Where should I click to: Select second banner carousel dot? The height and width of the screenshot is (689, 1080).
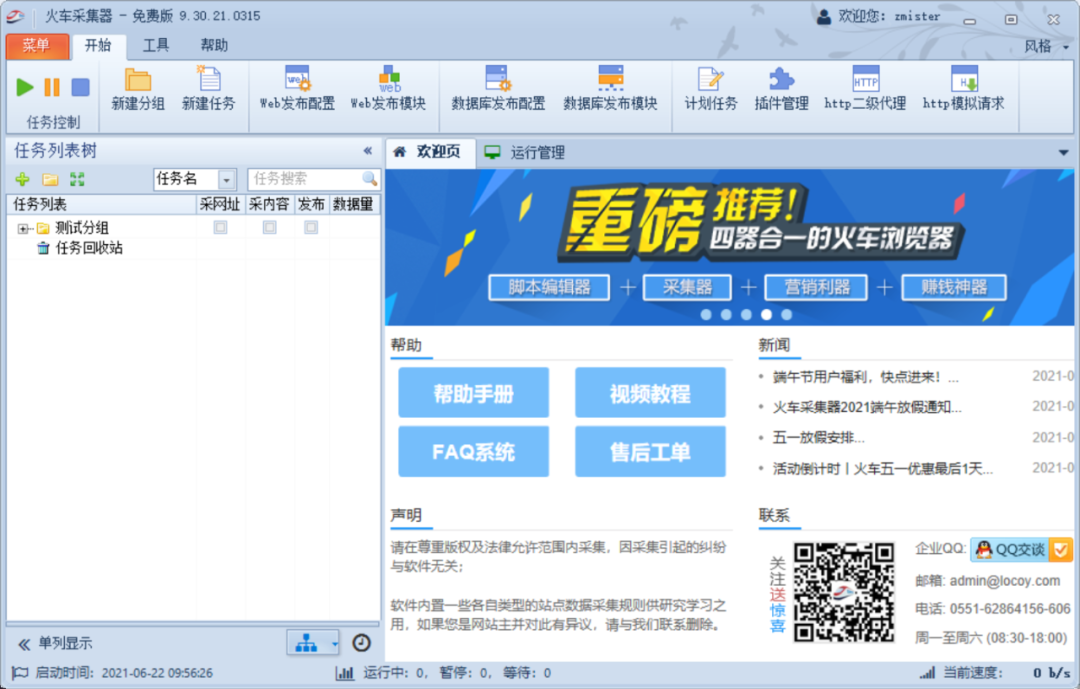click(726, 314)
